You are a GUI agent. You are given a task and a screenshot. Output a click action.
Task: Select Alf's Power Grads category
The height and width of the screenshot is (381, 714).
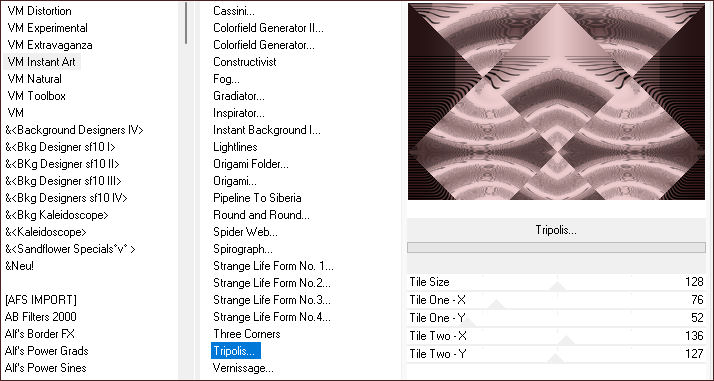point(46,351)
